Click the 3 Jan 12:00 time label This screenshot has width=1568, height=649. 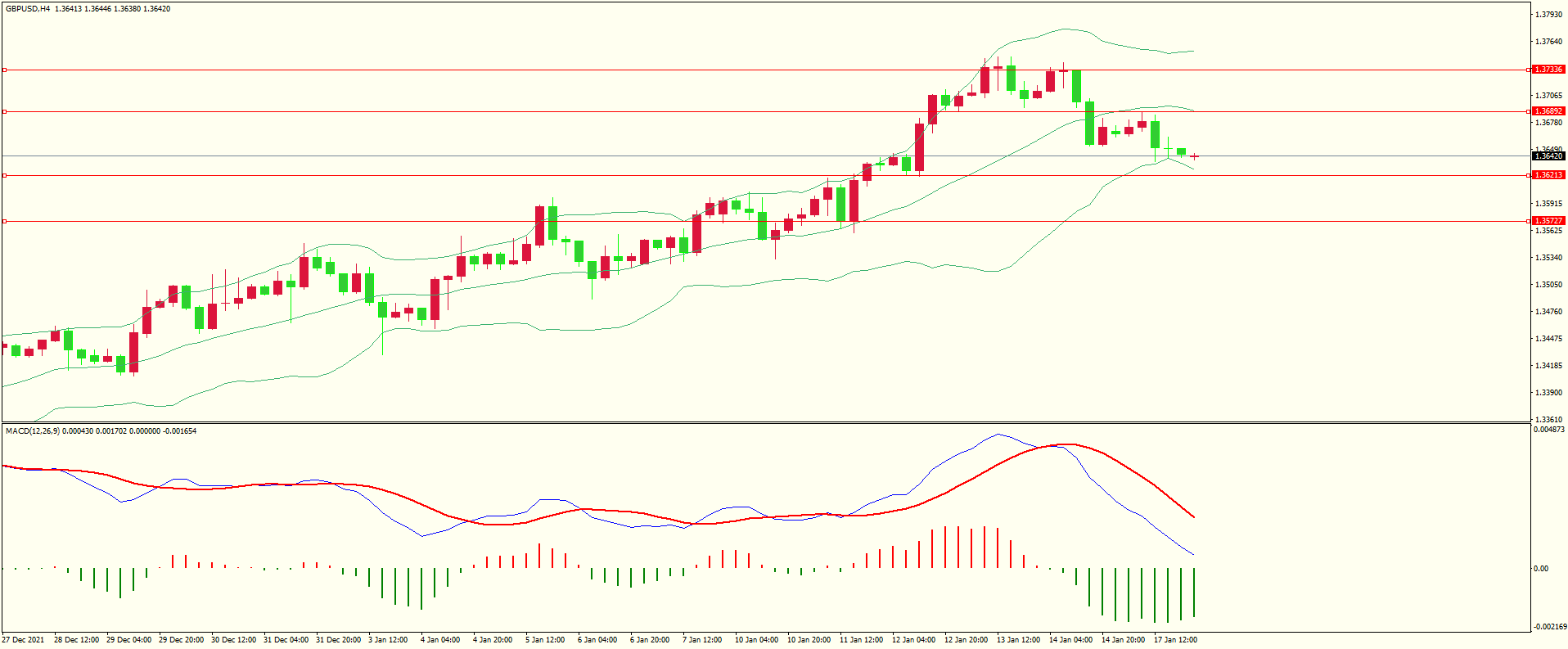(x=388, y=640)
